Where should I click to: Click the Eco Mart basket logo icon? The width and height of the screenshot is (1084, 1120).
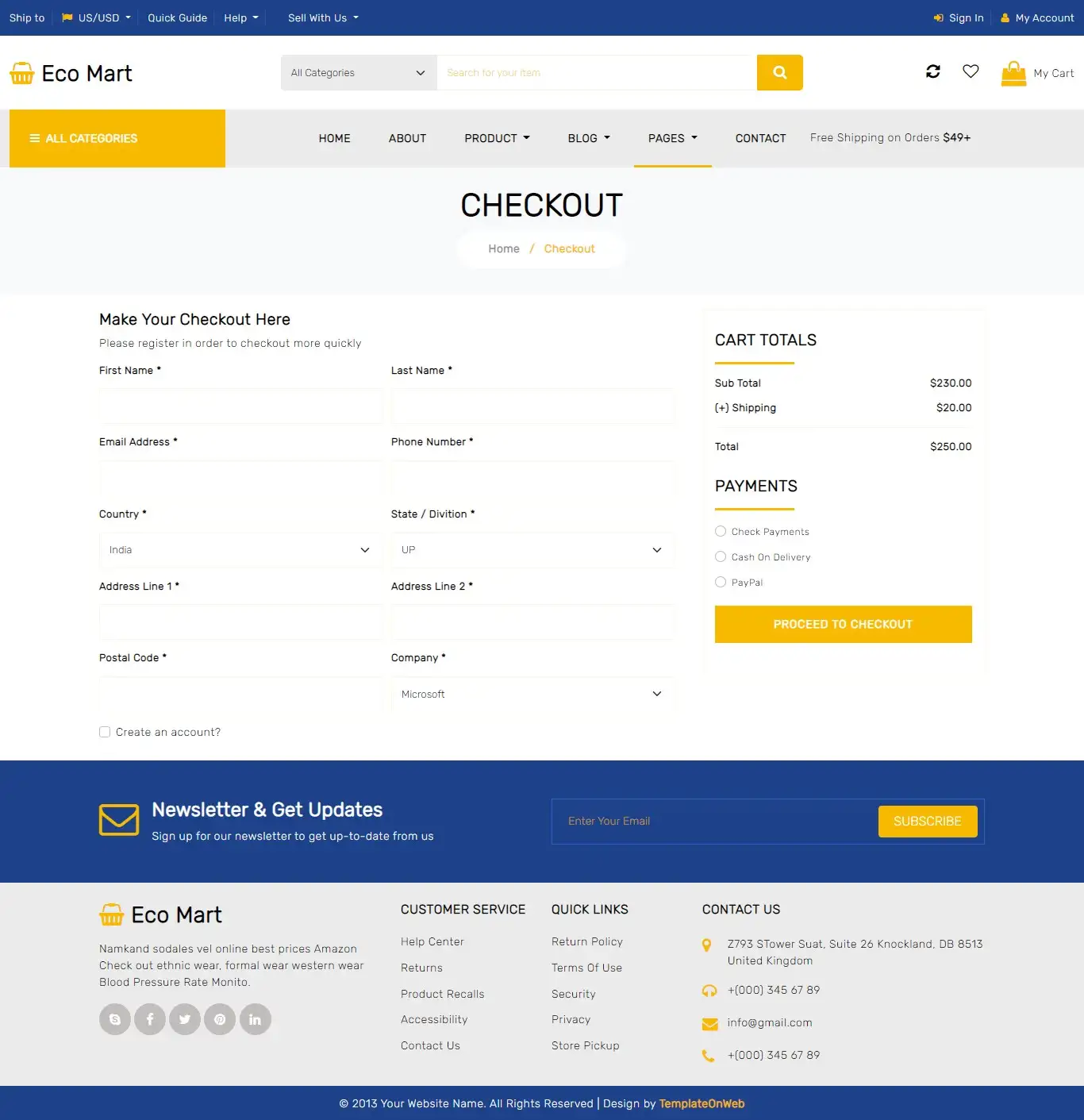pos(21,73)
